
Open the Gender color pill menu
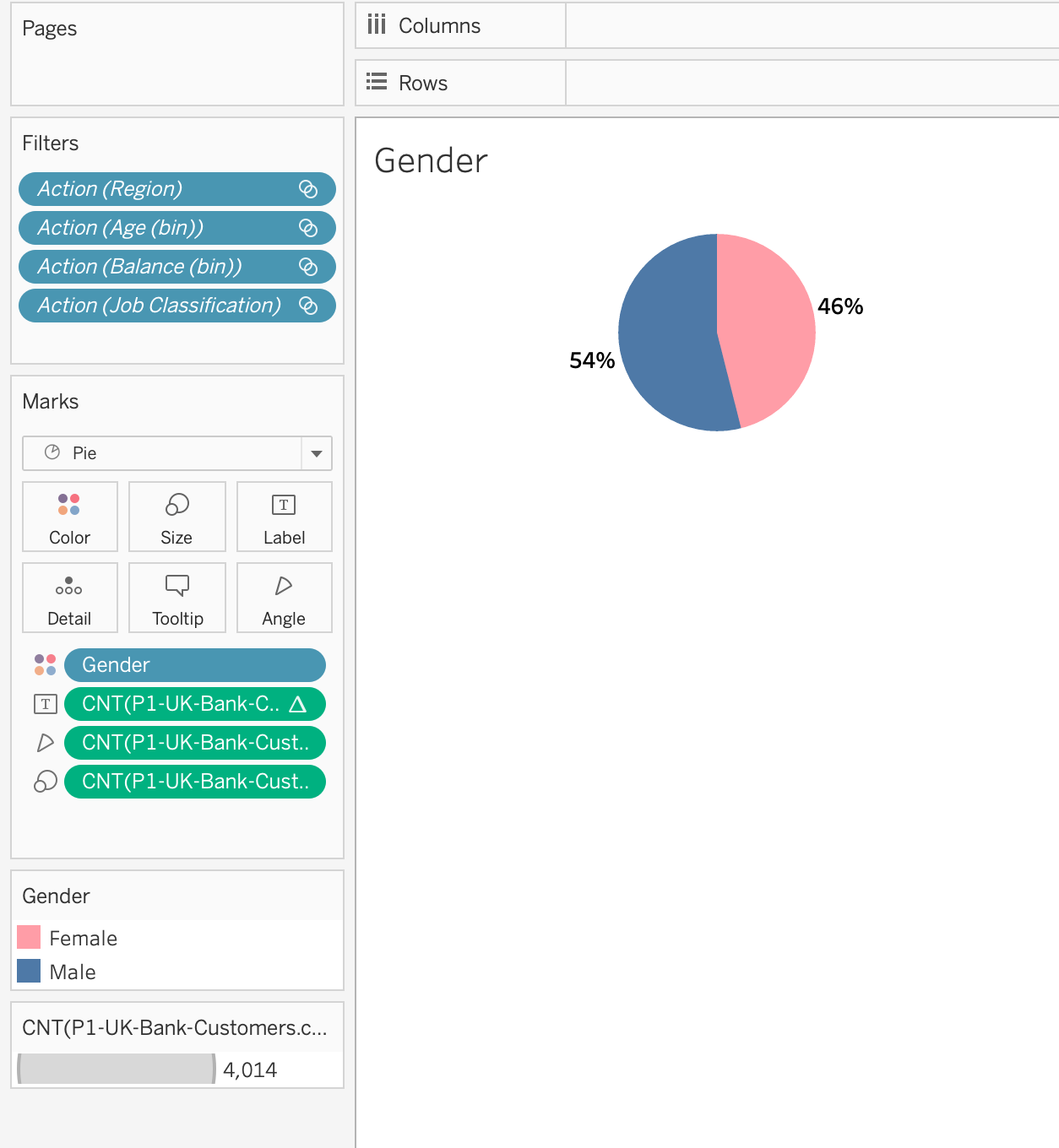click(x=194, y=665)
